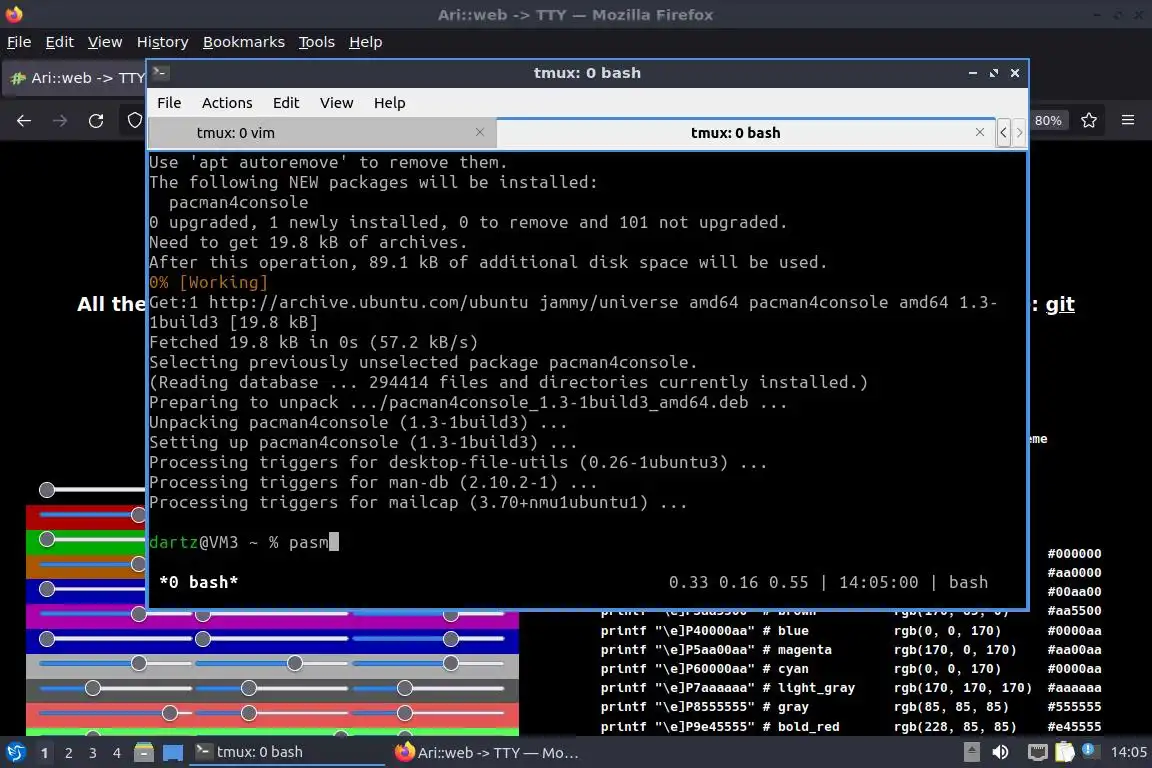Click the middle slider handle in light gray row

[x=295, y=663]
